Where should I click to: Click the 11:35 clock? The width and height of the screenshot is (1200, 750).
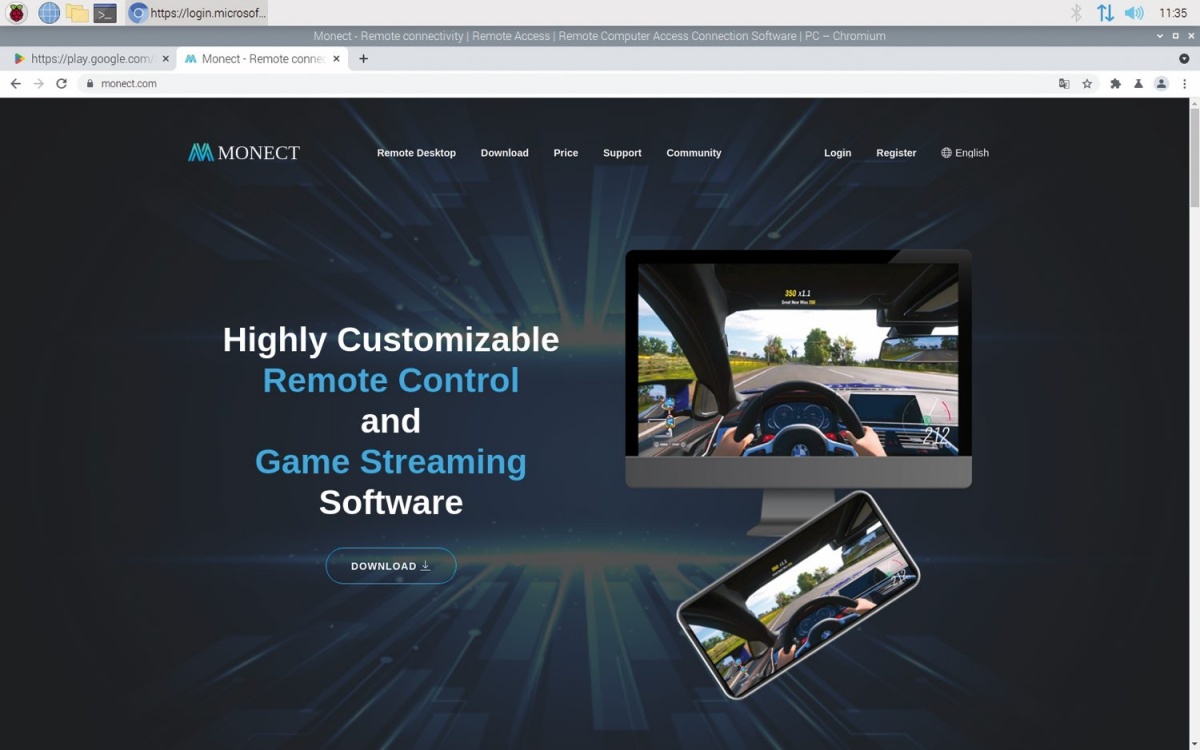click(1173, 13)
